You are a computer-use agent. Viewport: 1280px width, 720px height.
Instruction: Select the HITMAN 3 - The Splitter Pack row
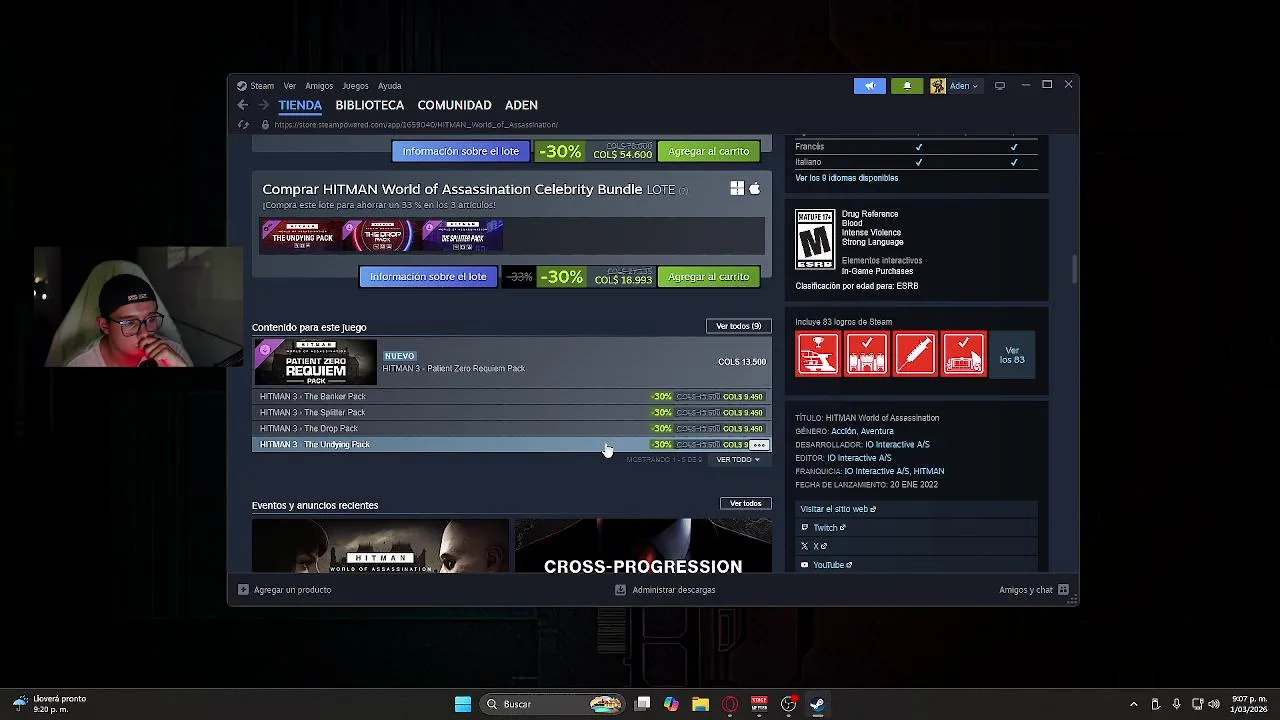(x=511, y=413)
